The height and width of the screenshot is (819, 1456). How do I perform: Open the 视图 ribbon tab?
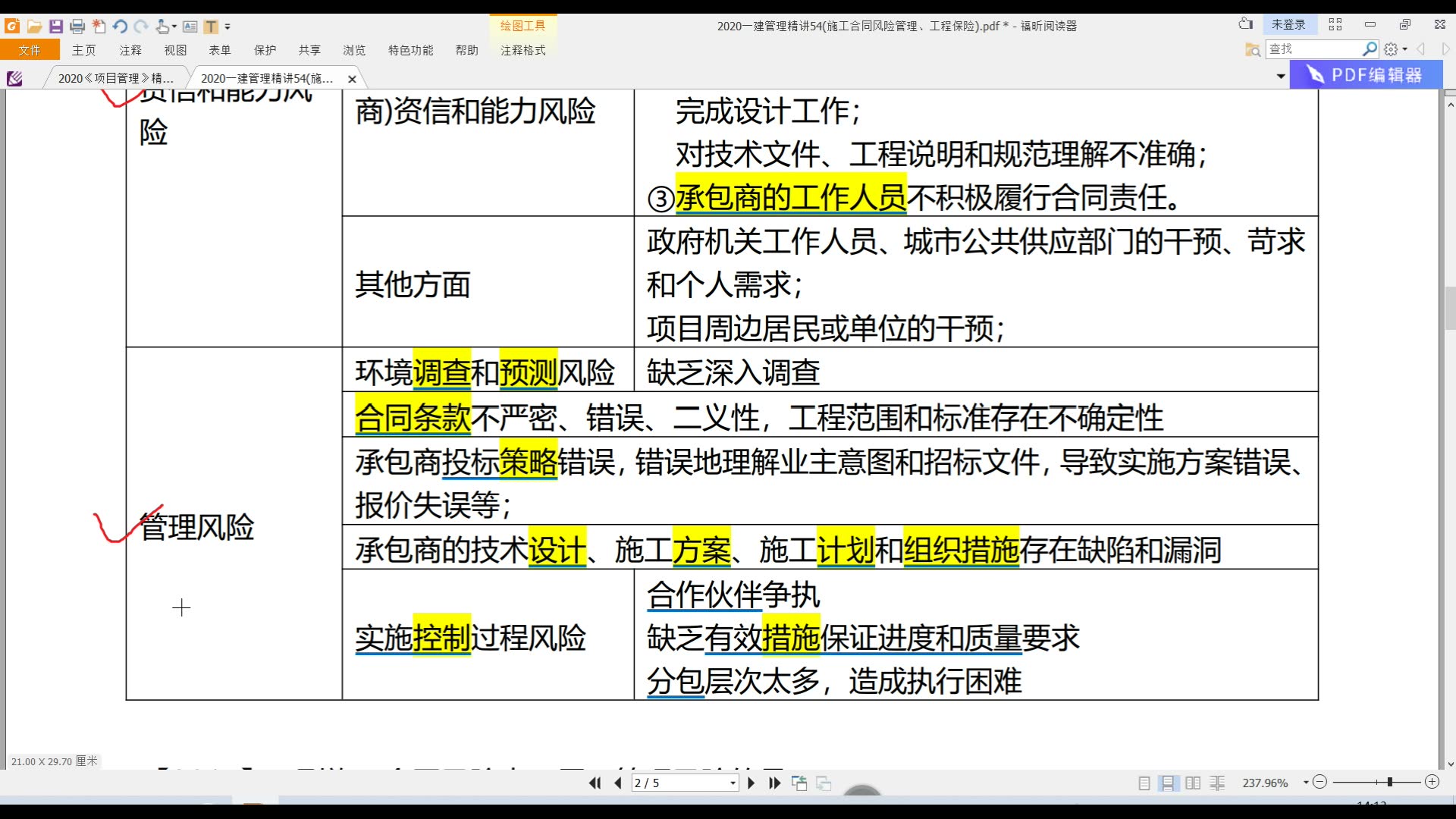point(175,50)
